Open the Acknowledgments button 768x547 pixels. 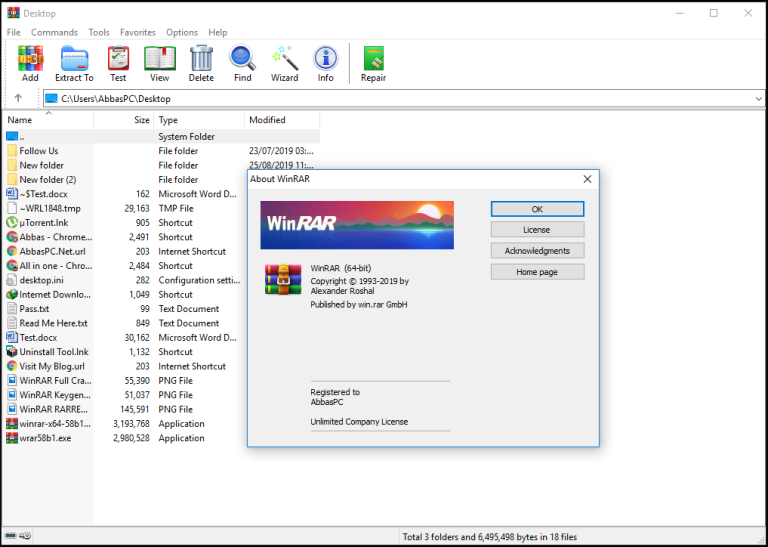point(537,251)
